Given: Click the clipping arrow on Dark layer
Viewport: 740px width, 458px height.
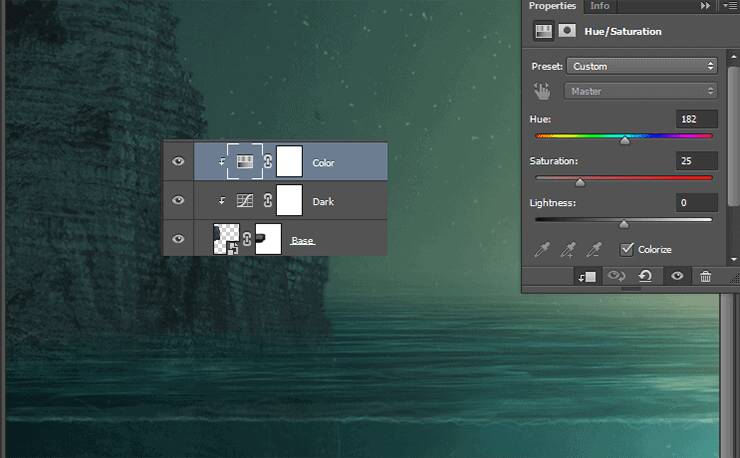Looking at the screenshot, I should coord(222,201).
